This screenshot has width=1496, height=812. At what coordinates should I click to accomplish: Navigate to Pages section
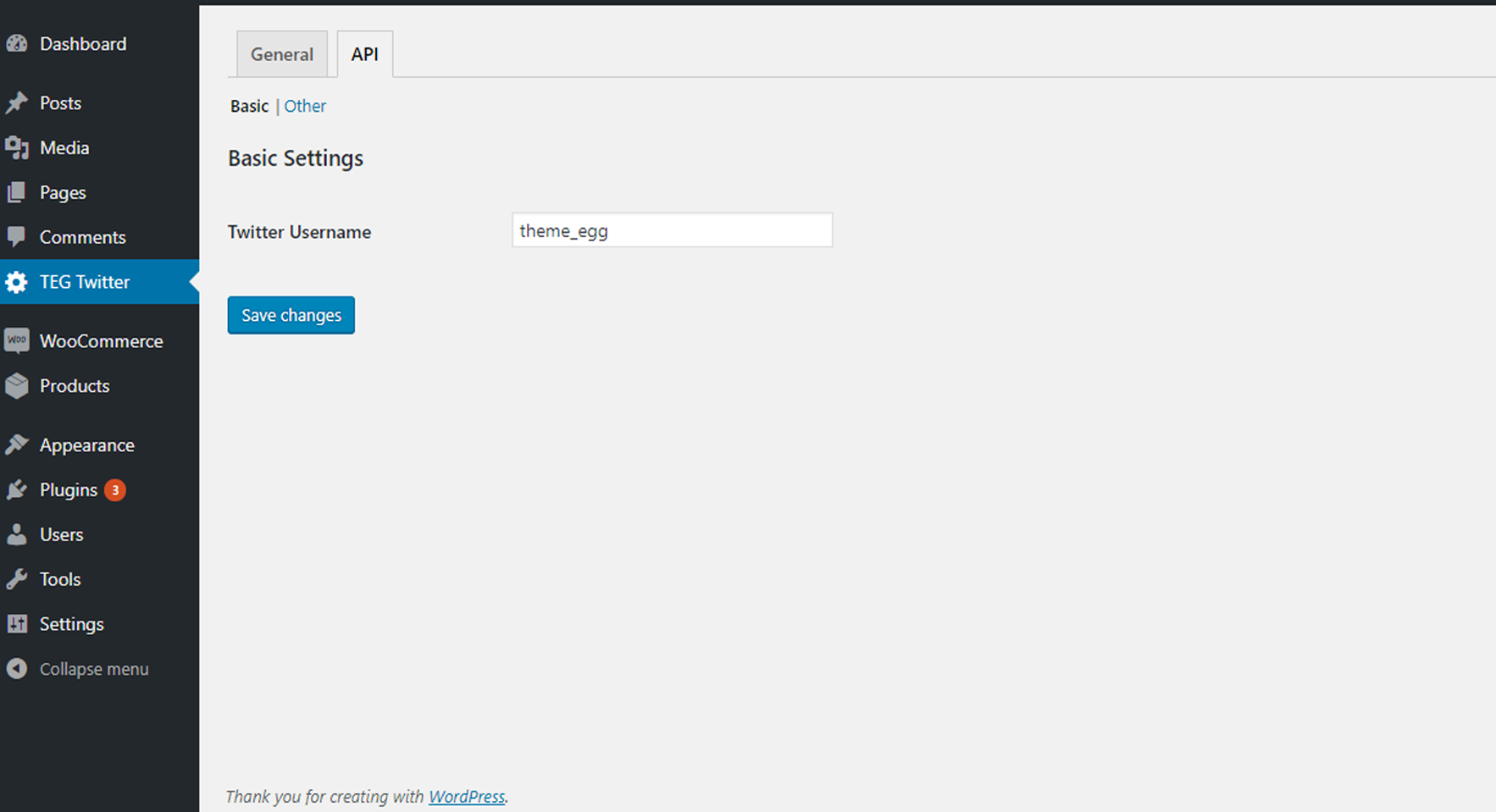(63, 193)
